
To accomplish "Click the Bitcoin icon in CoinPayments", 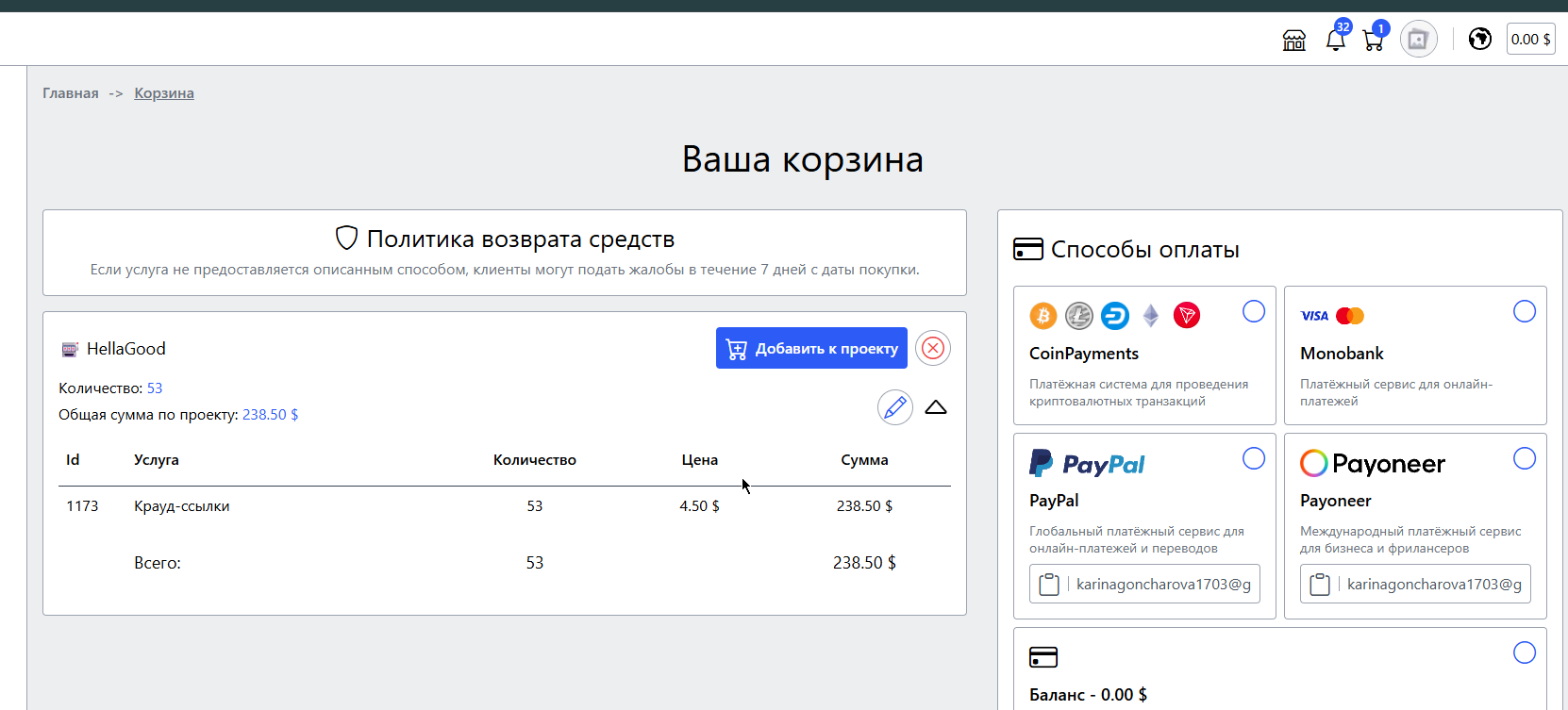I will (x=1043, y=316).
